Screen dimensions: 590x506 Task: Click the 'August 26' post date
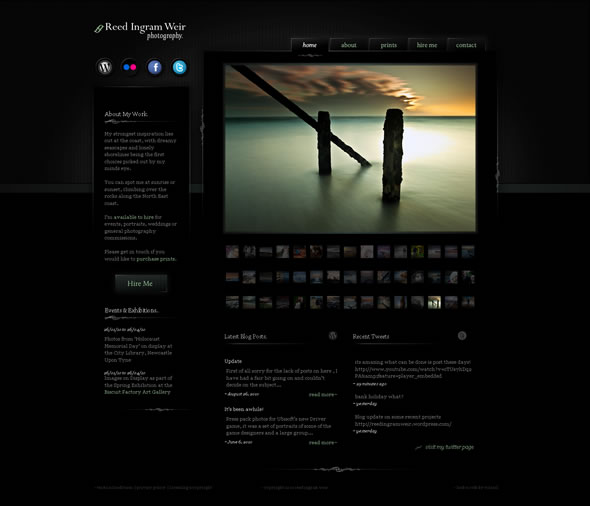point(242,394)
